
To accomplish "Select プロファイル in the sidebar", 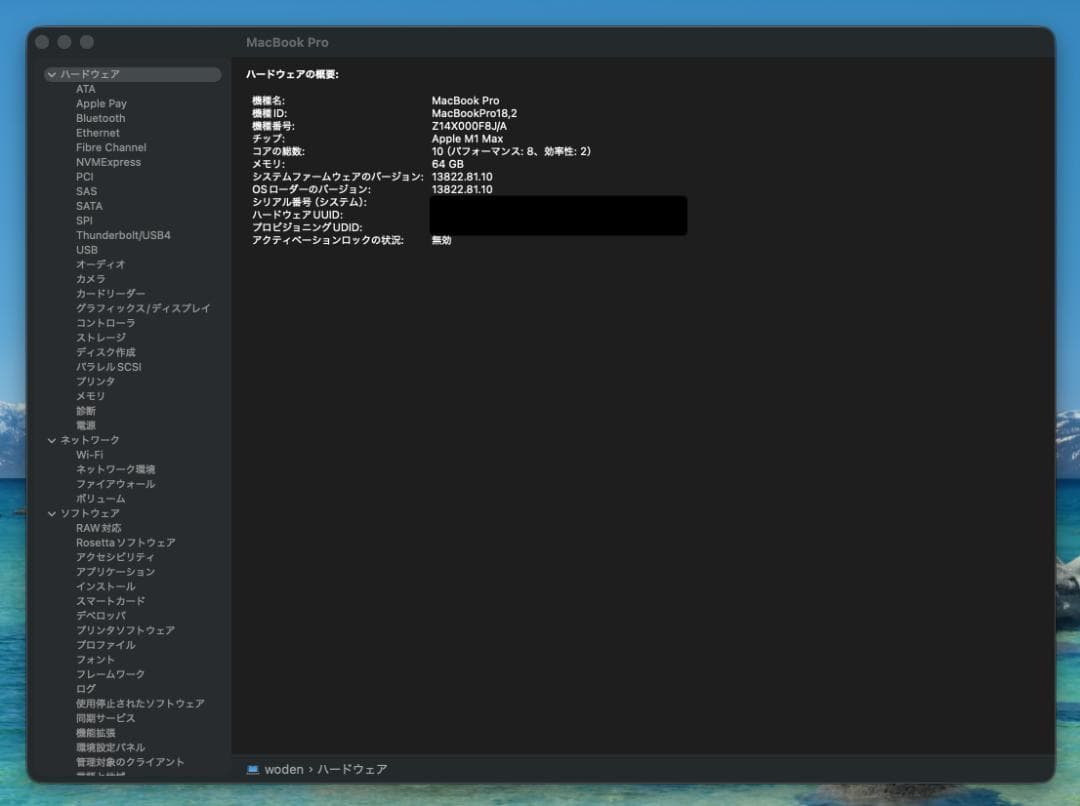I will pyautogui.click(x=106, y=645).
